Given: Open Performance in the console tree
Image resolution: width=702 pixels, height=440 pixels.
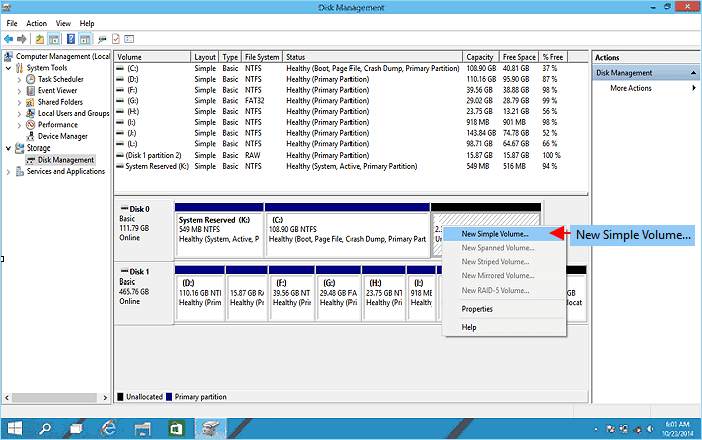Looking at the screenshot, I should 58,125.
